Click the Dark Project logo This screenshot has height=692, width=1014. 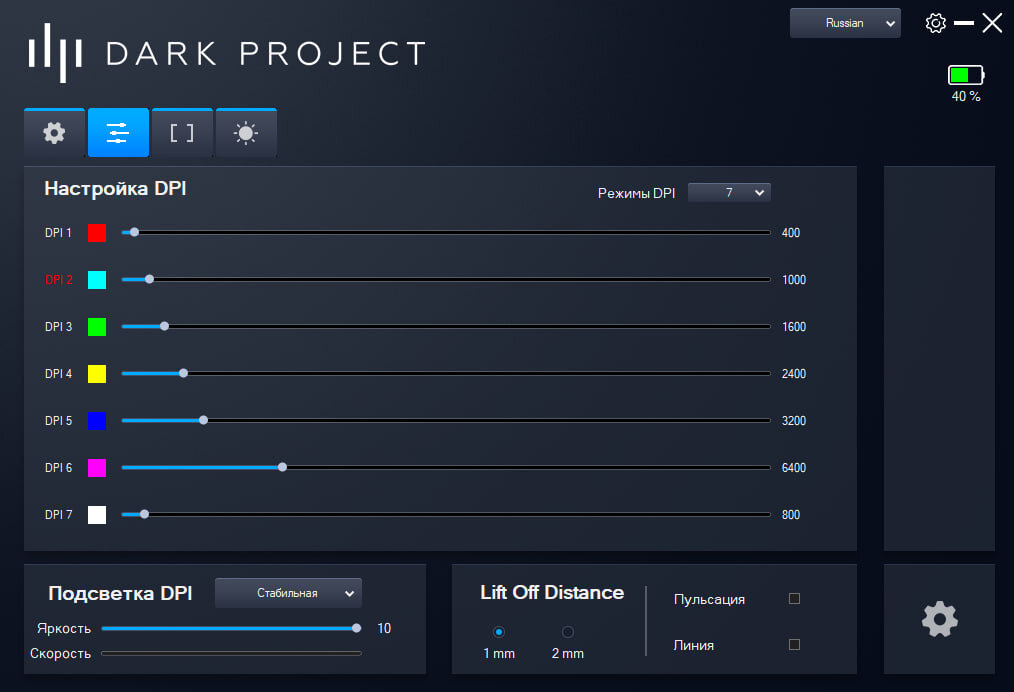click(x=226, y=53)
